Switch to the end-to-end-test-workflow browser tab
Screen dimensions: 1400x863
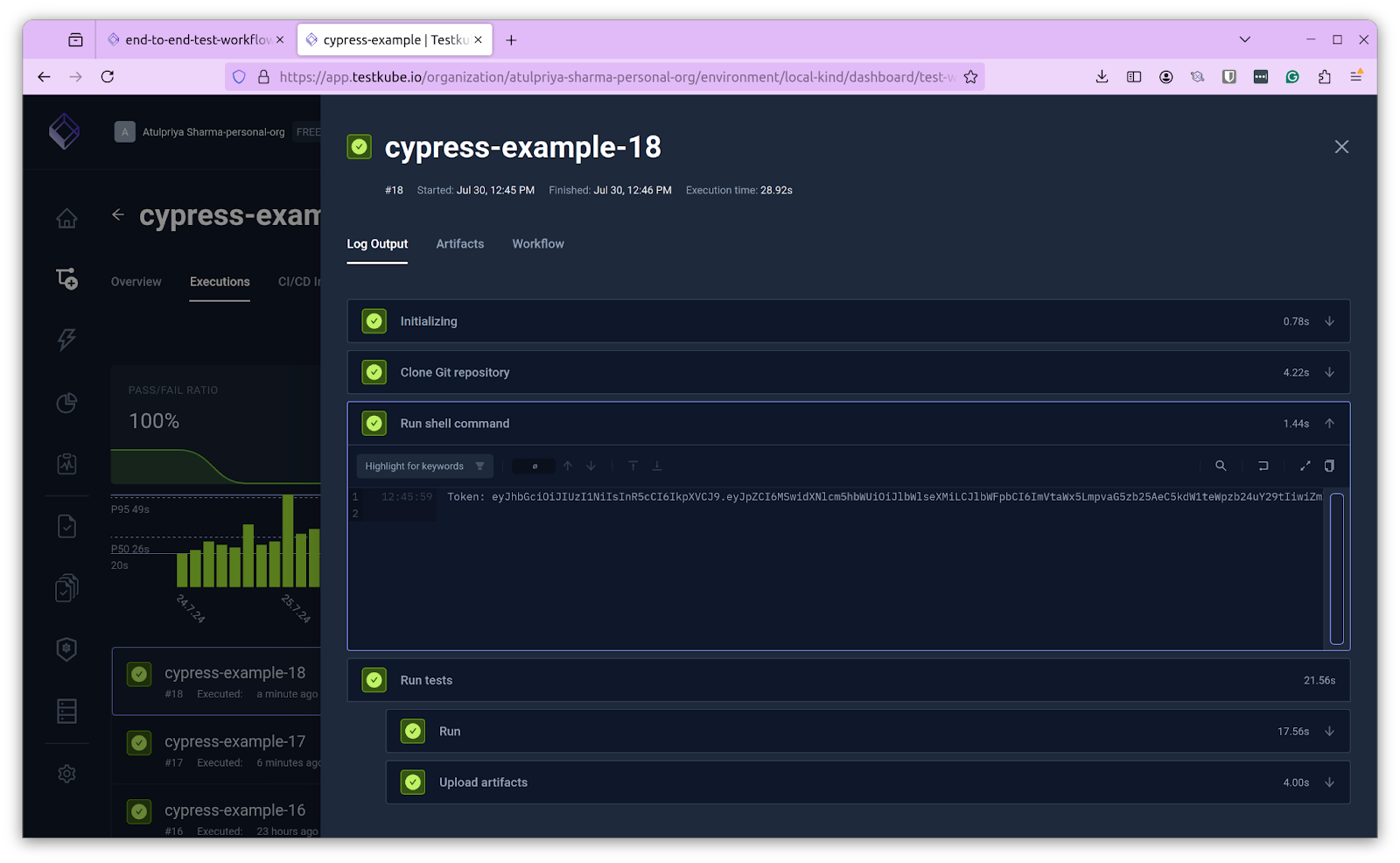click(x=197, y=39)
